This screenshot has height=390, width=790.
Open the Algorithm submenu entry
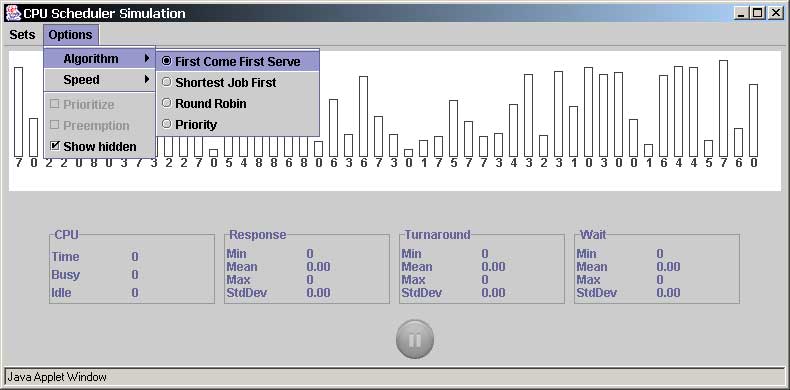pyautogui.click(x=99, y=58)
